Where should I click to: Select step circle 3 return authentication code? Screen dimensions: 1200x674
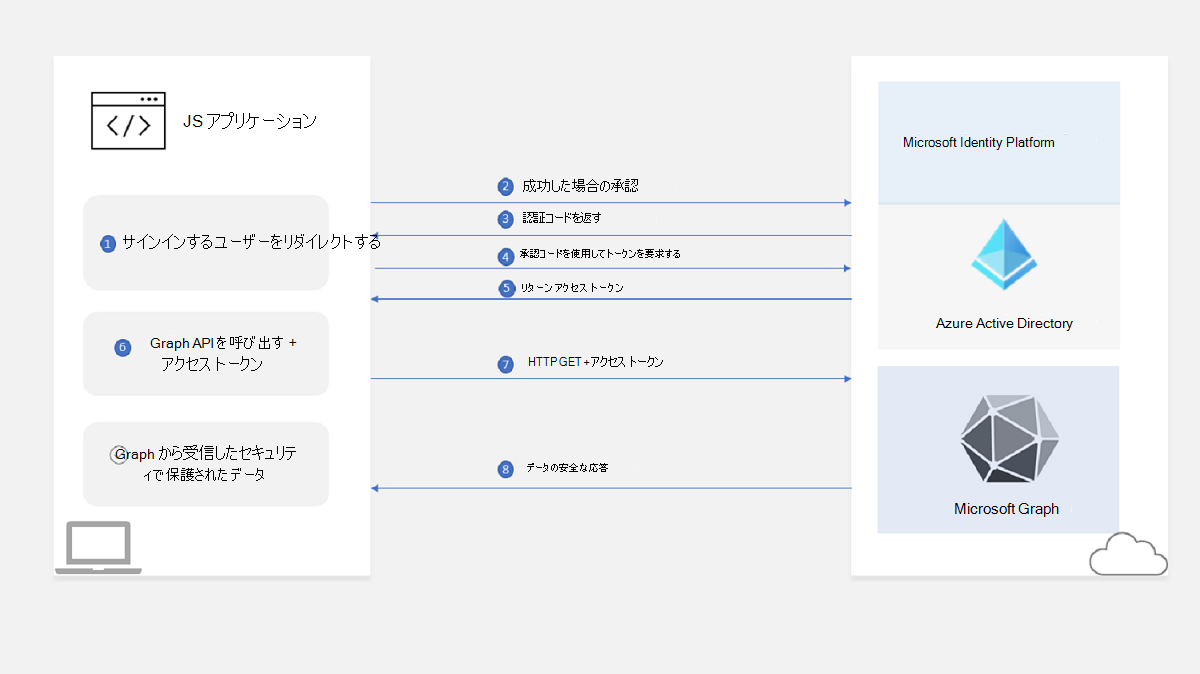point(505,218)
